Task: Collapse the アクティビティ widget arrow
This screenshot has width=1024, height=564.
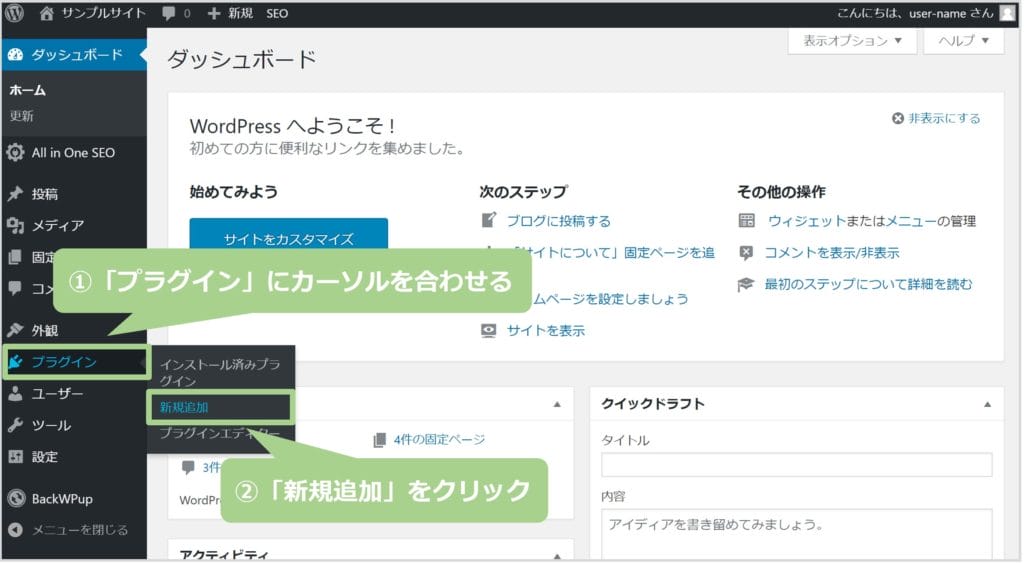Action: (x=557, y=556)
